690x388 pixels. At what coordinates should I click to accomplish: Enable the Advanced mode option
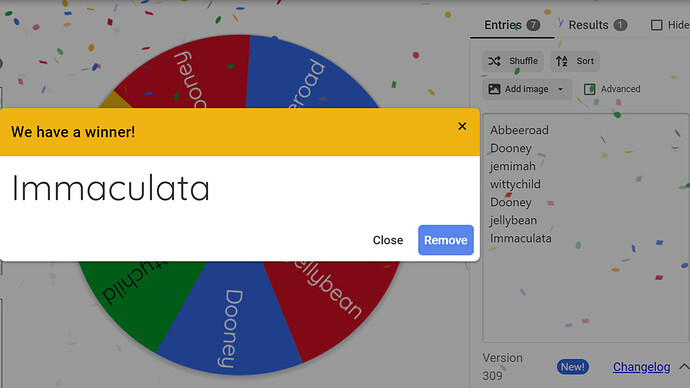[x=612, y=89]
